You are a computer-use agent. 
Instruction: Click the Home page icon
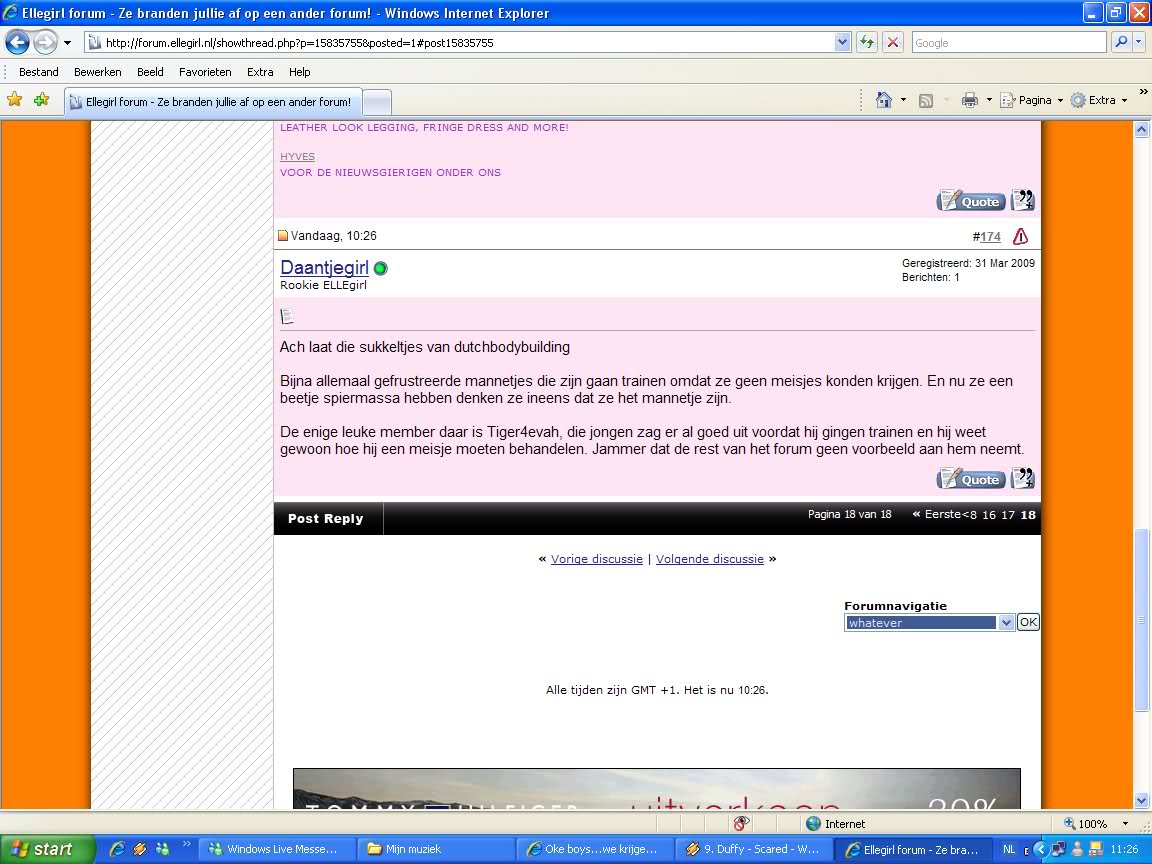click(x=883, y=100)
